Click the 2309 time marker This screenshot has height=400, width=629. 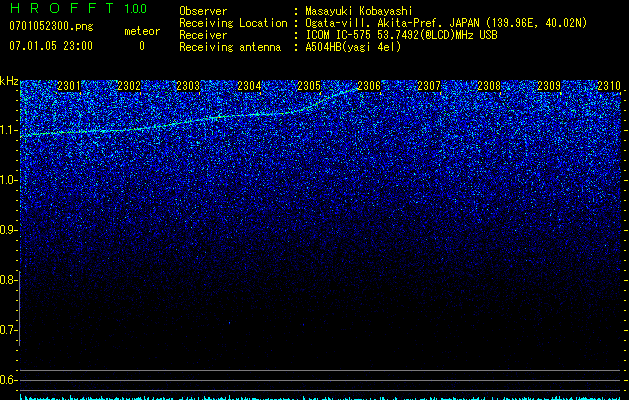[x=549, y=86]
